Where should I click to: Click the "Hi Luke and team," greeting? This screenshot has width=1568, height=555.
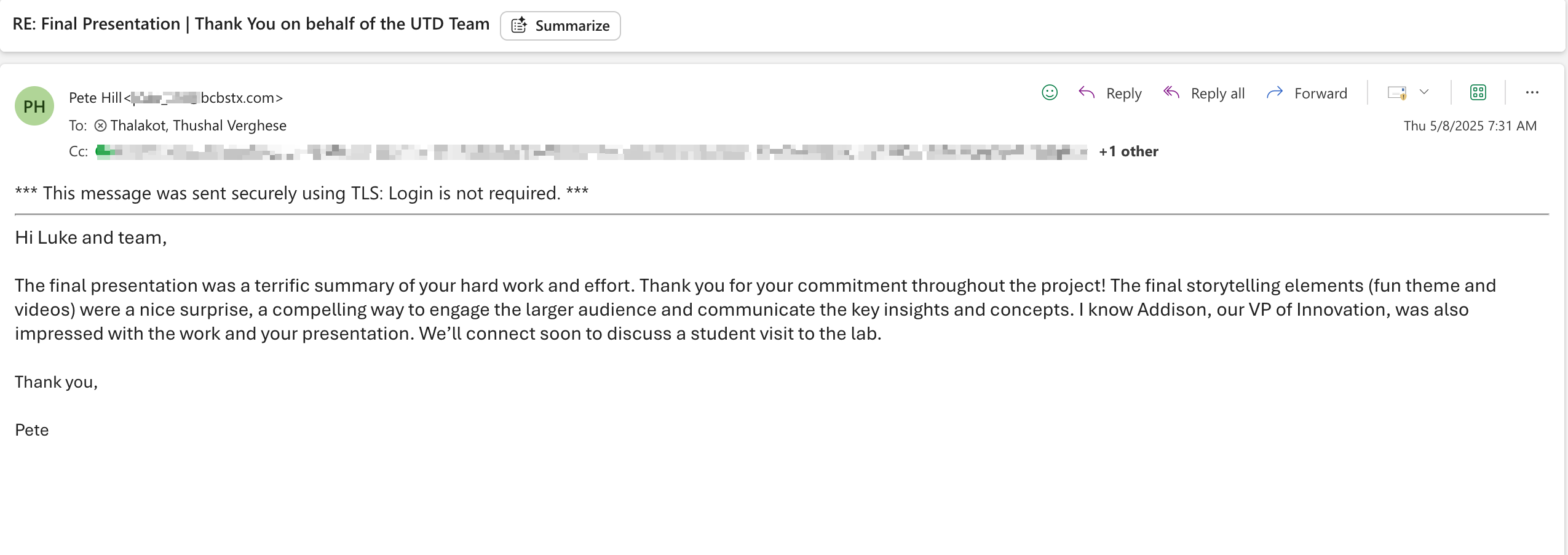(91, 238)
